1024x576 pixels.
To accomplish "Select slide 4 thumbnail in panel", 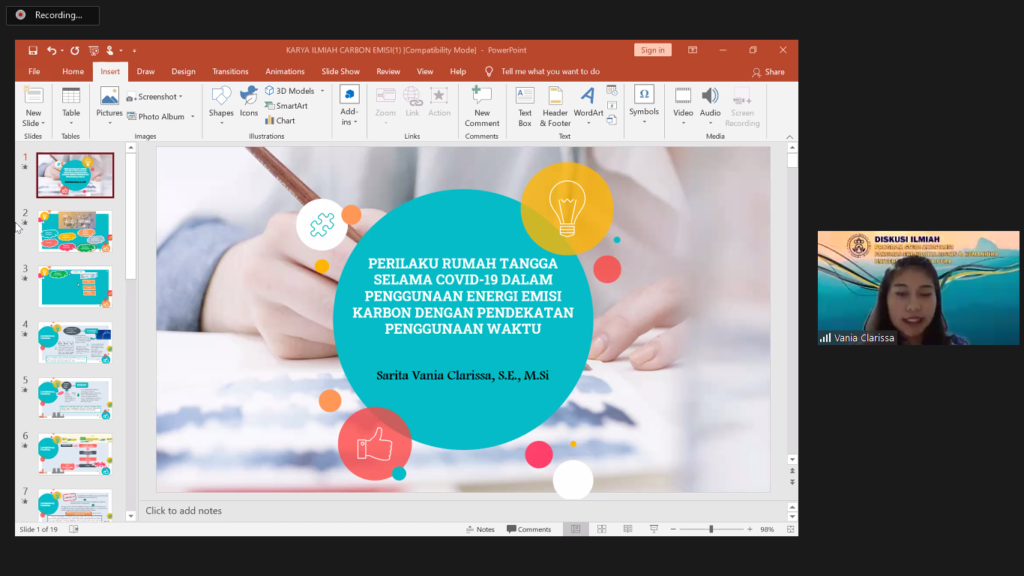I will point(75,343).
